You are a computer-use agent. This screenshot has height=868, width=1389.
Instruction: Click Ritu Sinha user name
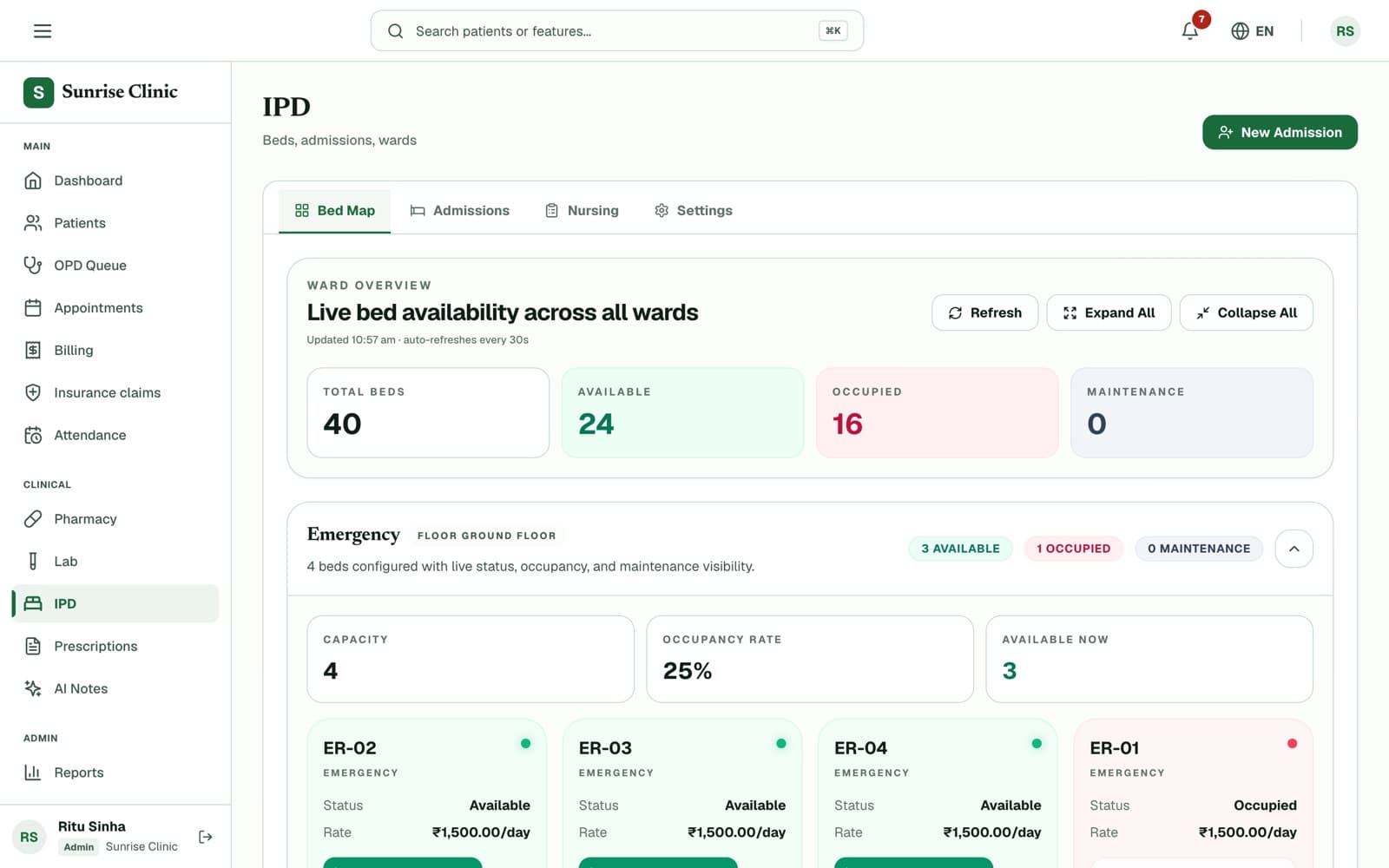92,826
